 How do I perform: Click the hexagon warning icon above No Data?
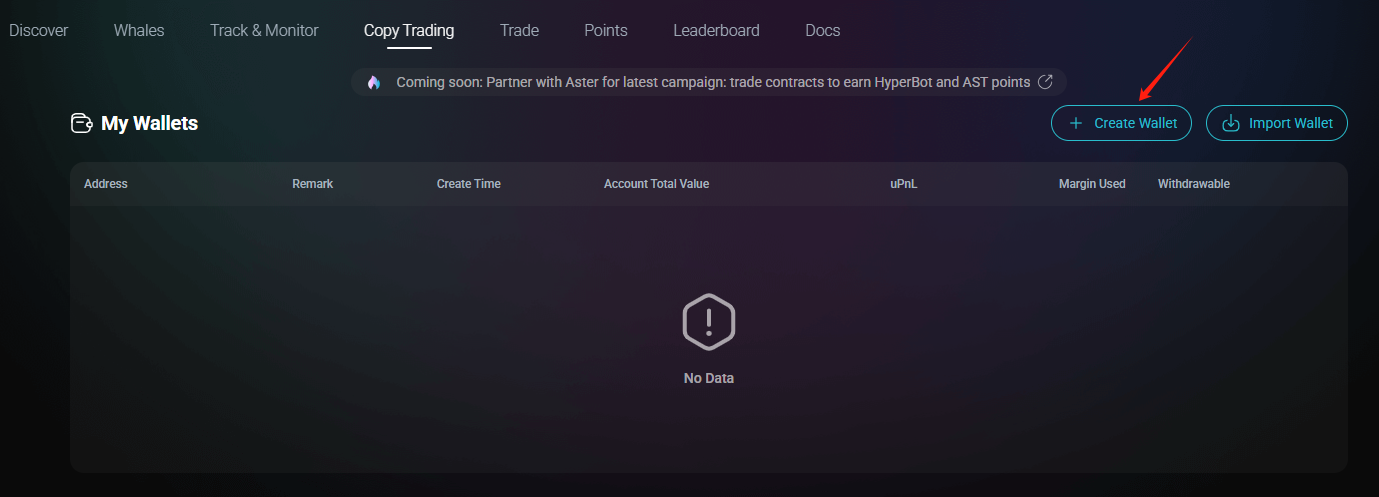coord(709,321)
